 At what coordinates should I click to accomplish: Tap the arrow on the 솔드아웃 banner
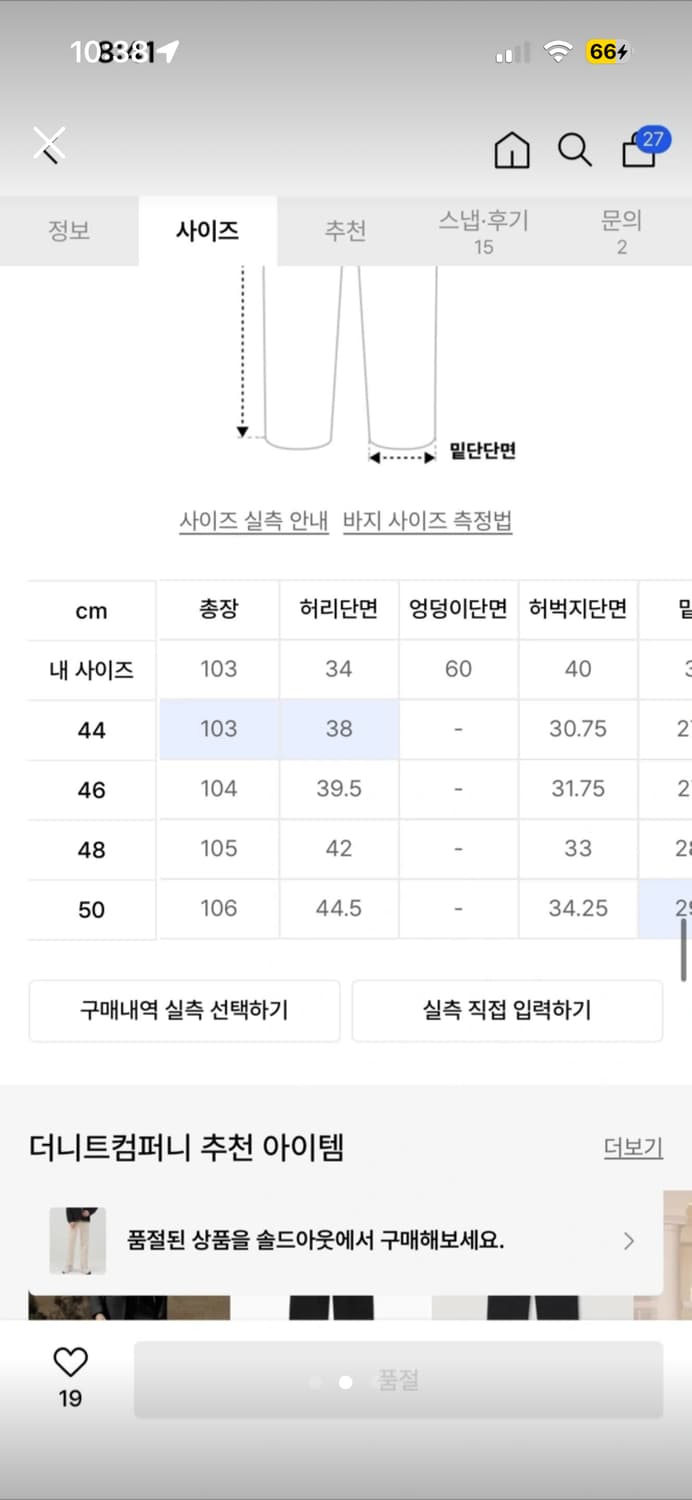coord(628,1240)
